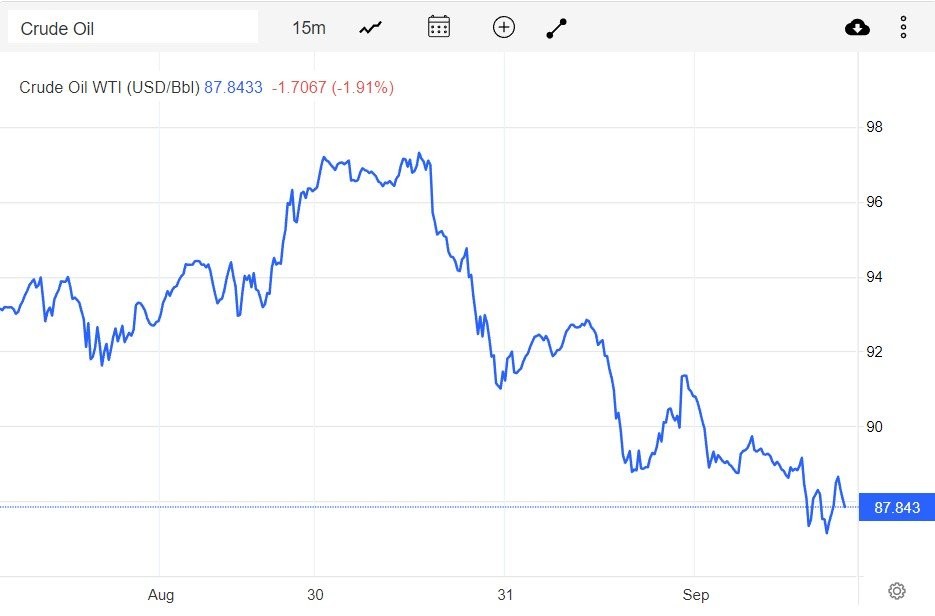This screenshot has height=616, width=935.
Task: Open chart settings gear icon
Action: pos(897,591)
